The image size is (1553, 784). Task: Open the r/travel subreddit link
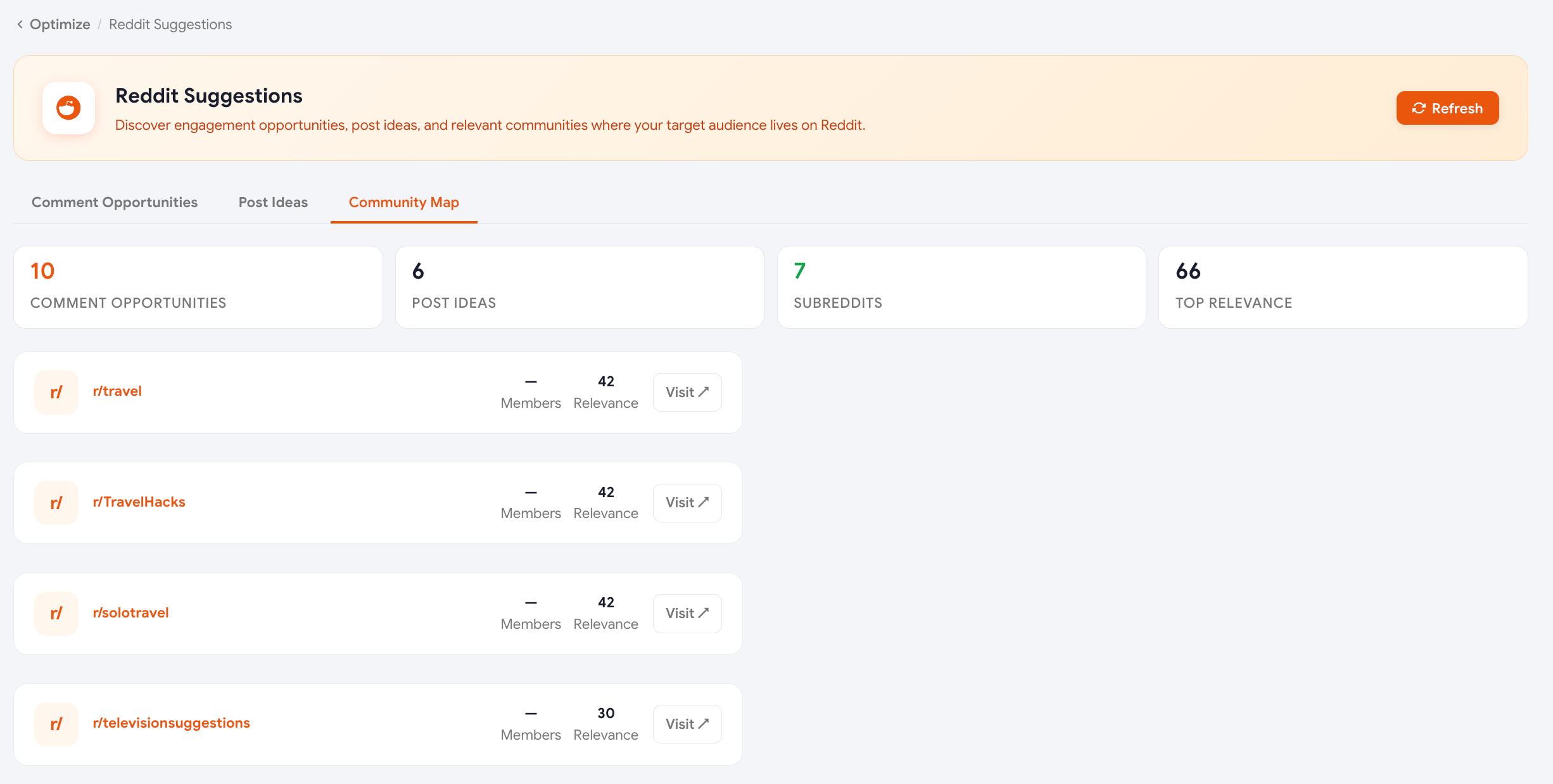tap(117, 391)
